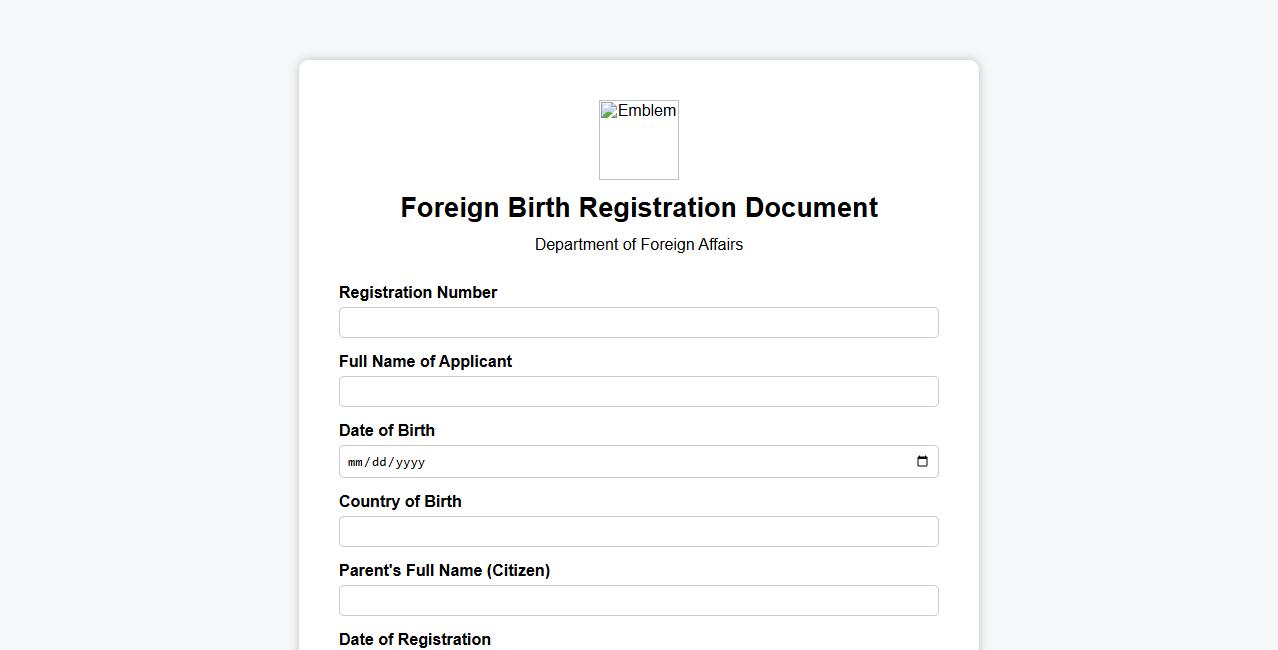Click the Full Name of Applicant label
Viewport: 1278px width, 650px height.
tap(425, 362)
